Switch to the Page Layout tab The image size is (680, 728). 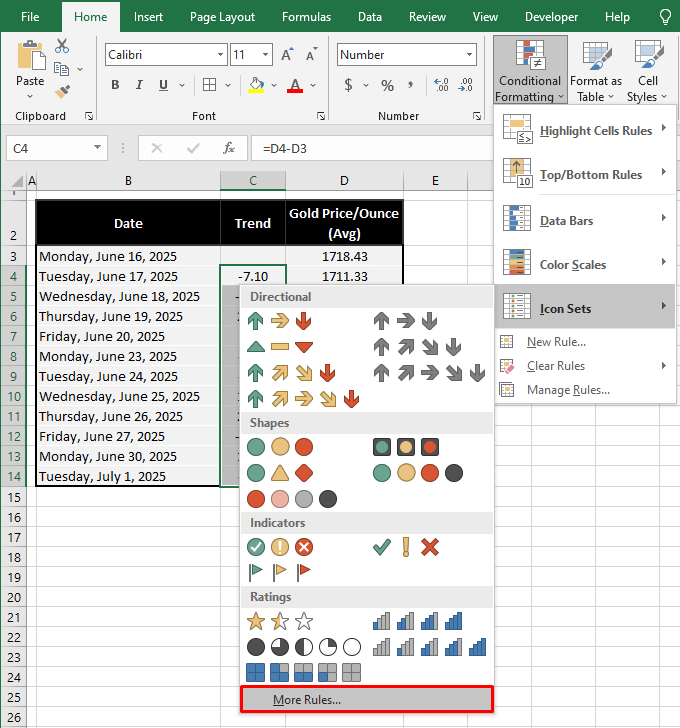click(222, 17)
